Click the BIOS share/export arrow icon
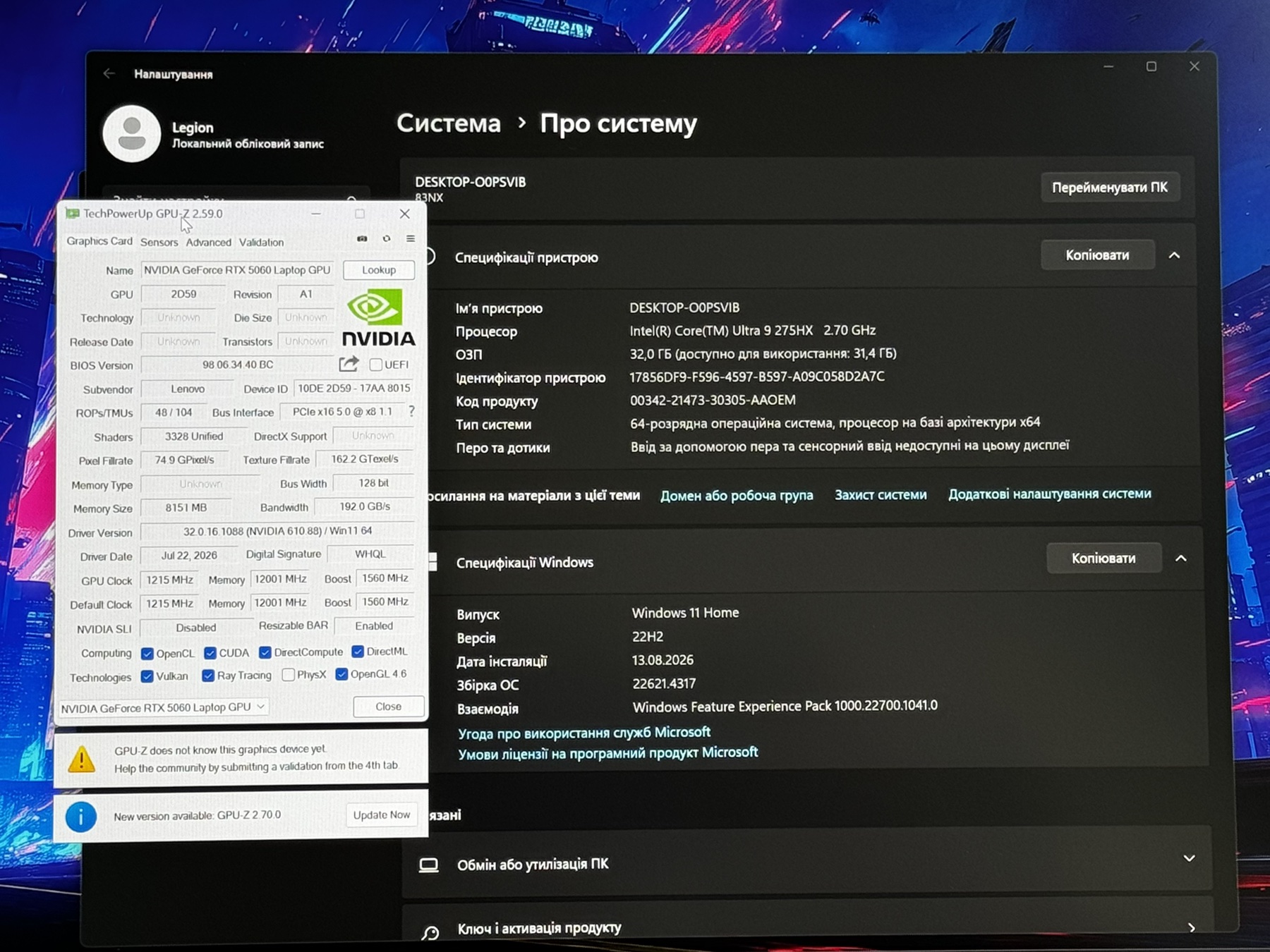This screenshot has width=1270, height=952. pyautogui.click(x=349, y=364)
